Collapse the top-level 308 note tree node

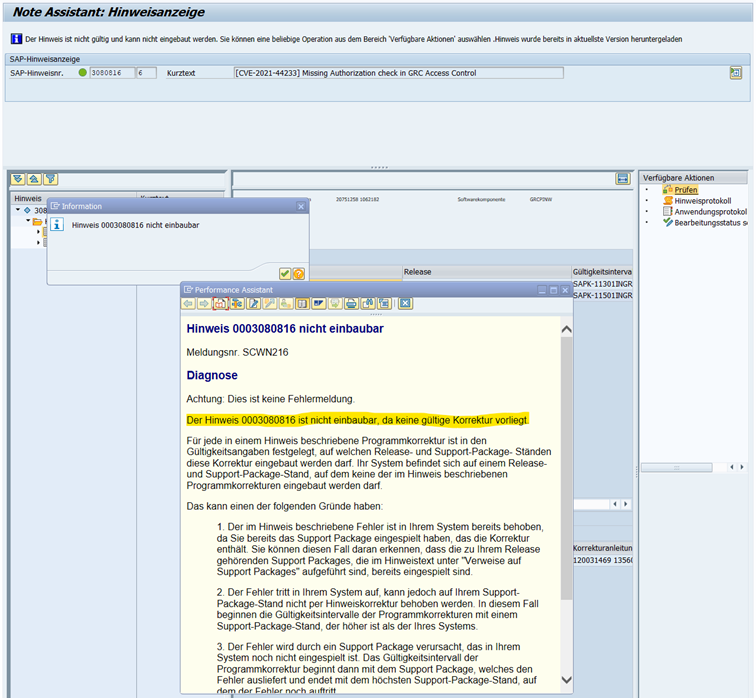pos(18,210)
